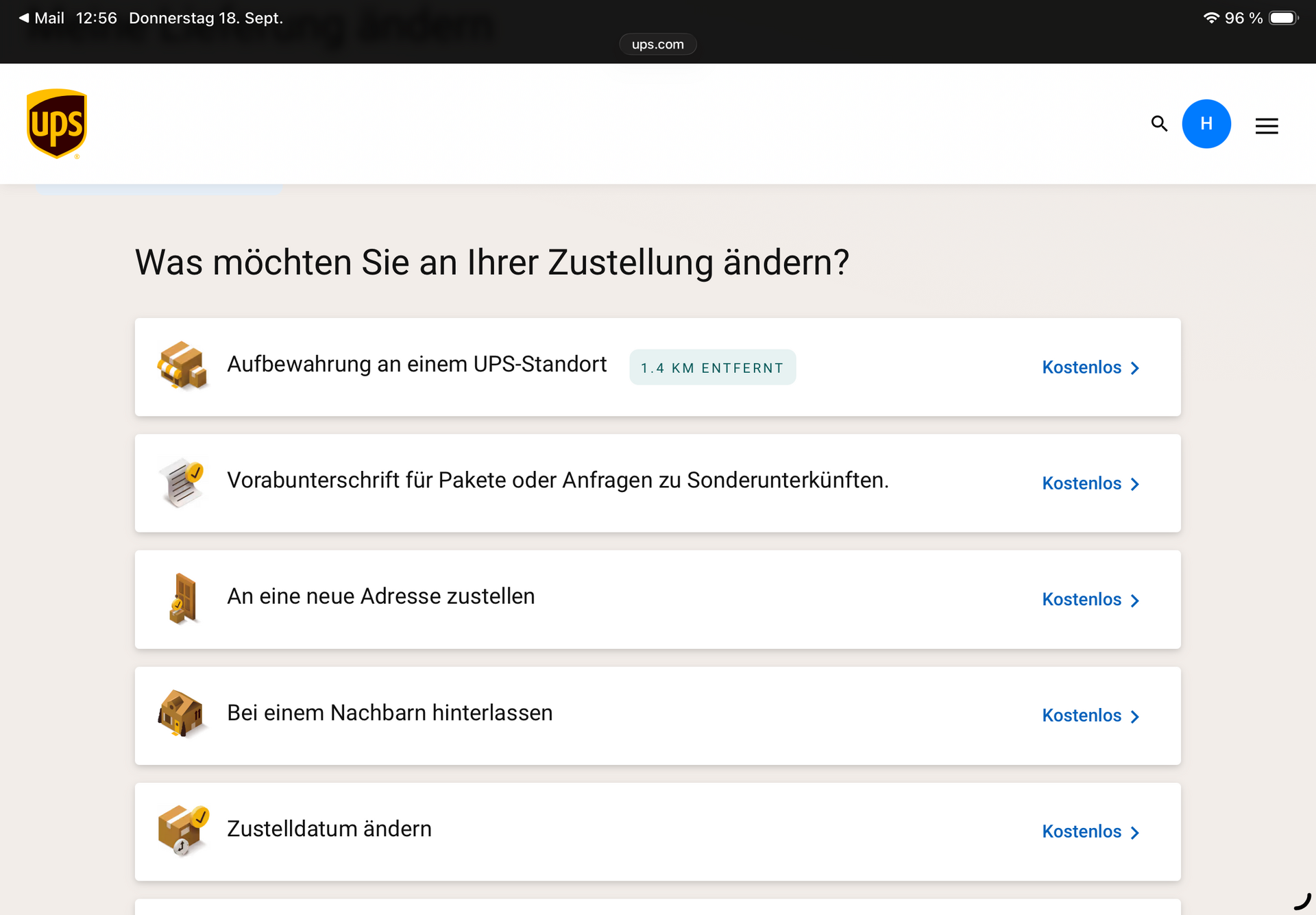This screenshot has width=1316, height=915.
Task: Choose An eine neue Adresse zustellen
Action: 380,596
